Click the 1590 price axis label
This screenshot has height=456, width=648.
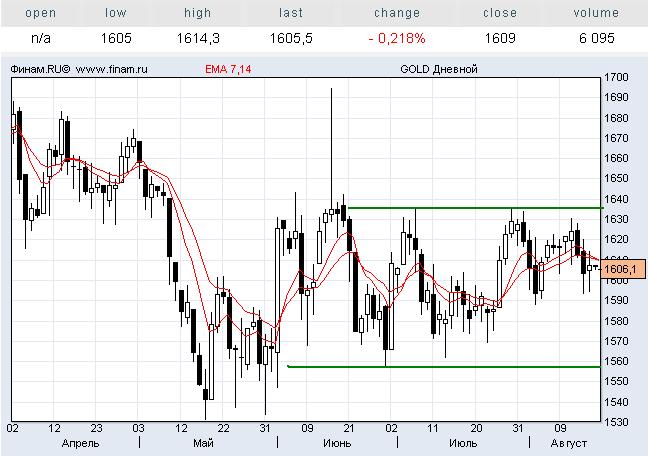coord(616,300)
